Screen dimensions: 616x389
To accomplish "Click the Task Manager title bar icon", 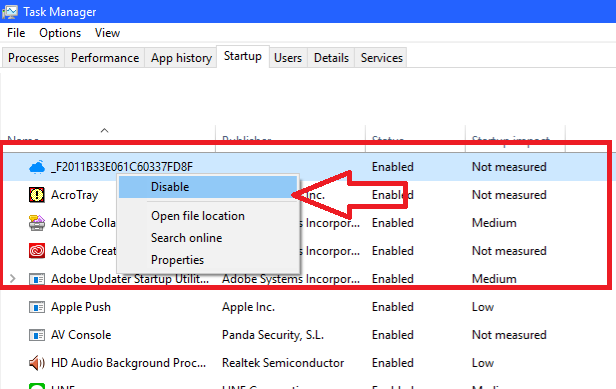I will point(9,11).
